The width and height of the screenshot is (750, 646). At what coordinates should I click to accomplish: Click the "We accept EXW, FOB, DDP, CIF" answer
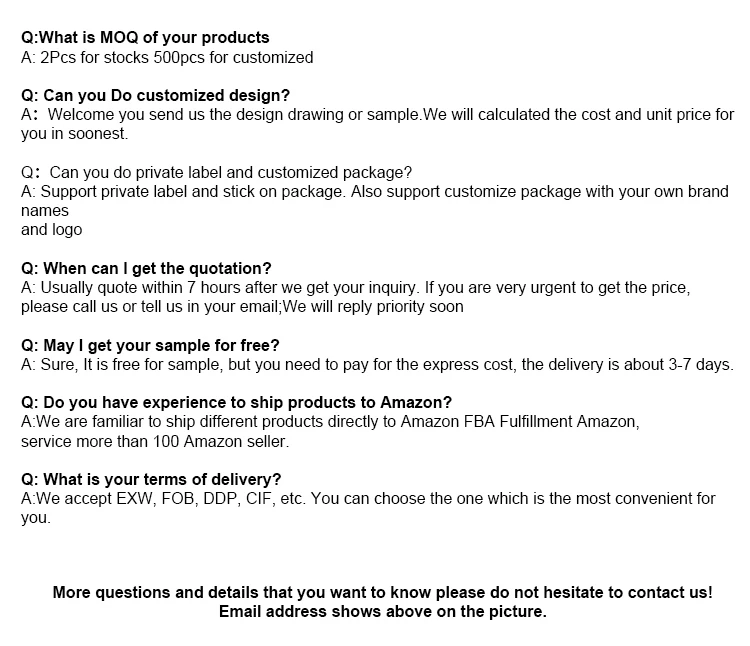(x=368, y=498)
